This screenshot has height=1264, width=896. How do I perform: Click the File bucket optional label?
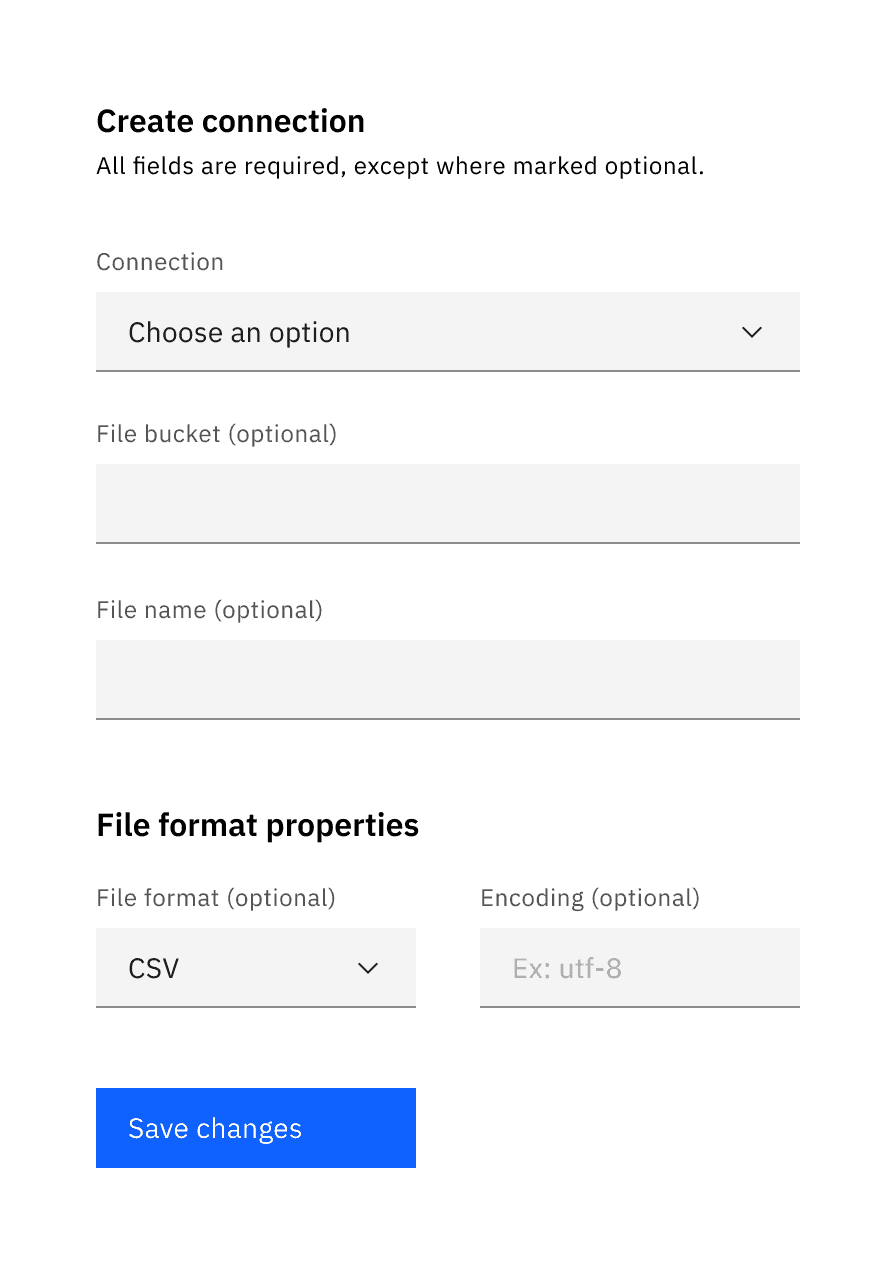click(x=216, y=434)
